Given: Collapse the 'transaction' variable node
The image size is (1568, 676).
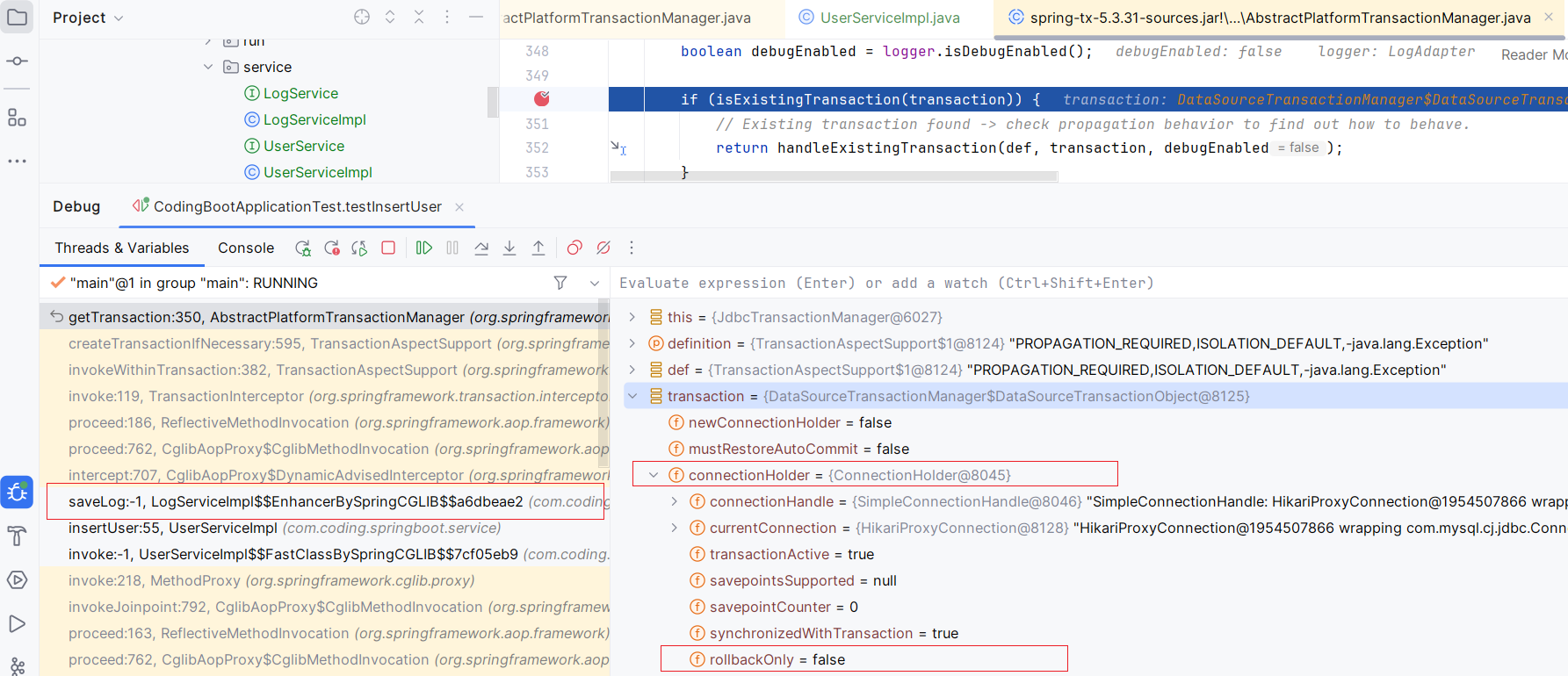Looking at the screenshot, I should (632, 396).
